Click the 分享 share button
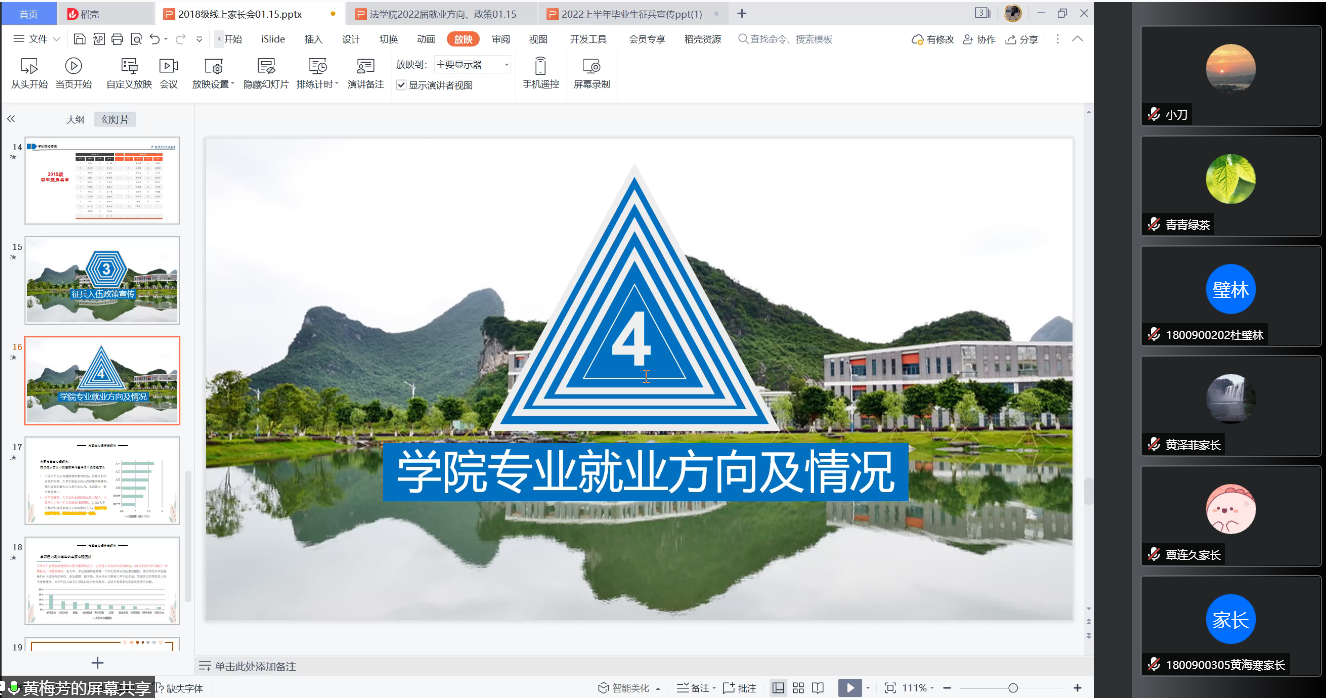The height and width of the screenshot is (698, 1326). (1021, 39)
